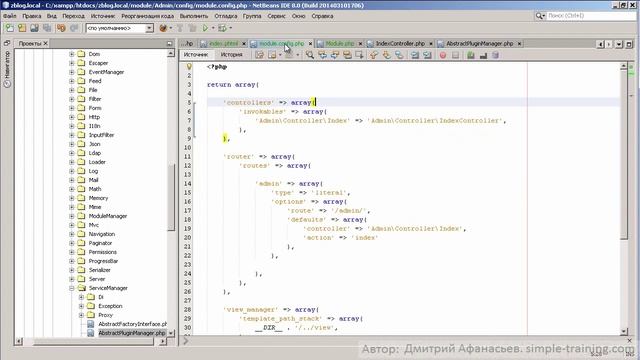Click the Next Bookmark icon

387,55
